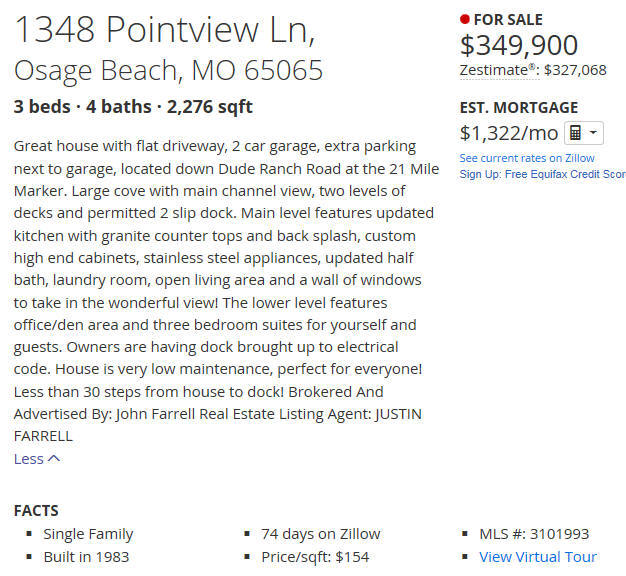This screenshot has width=626, height=576.
Task: Click the $1,322/mo estimated mortgage amount
Action: (x=509, y=133)
